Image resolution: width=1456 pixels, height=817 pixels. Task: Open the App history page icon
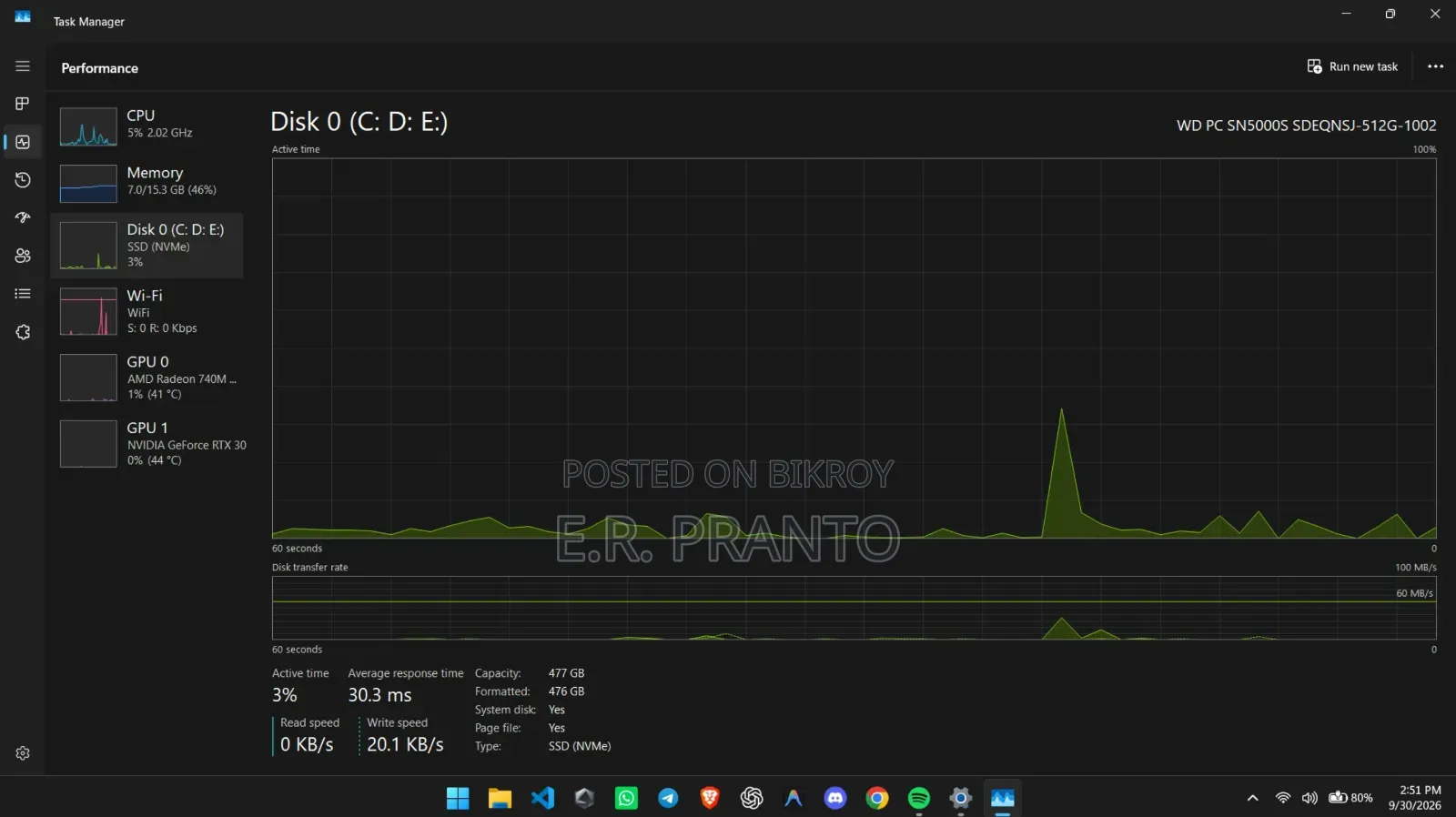click(23, 180)
